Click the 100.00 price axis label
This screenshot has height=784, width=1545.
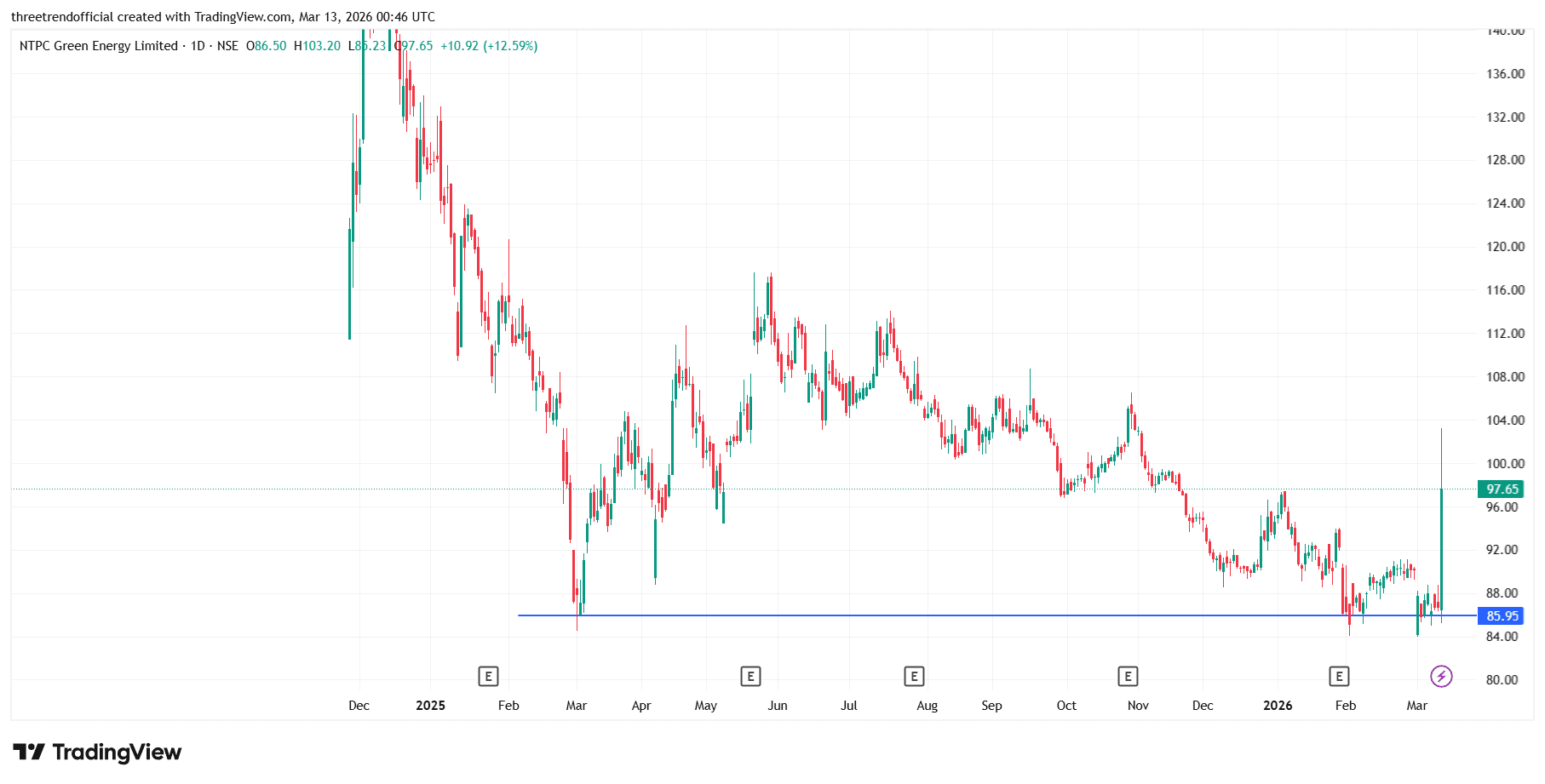click(x=1505, y=464)
